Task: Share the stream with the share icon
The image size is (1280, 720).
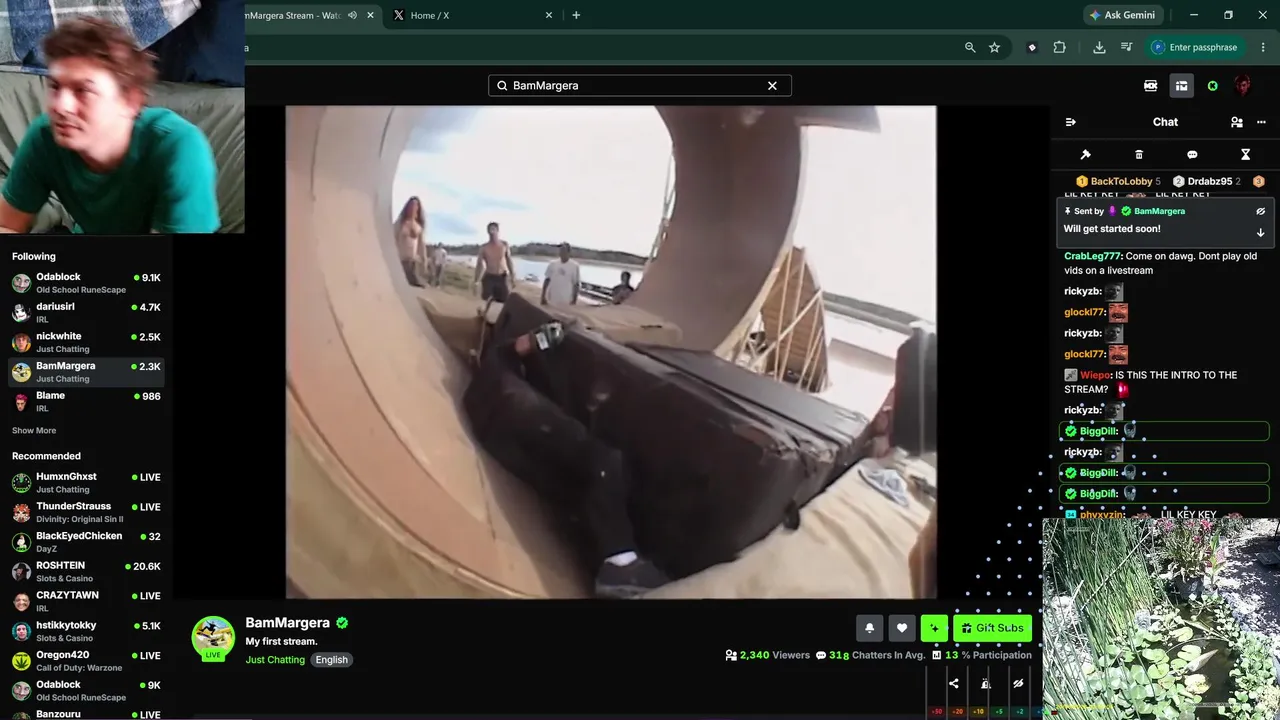Action: [x=954, y=684]
